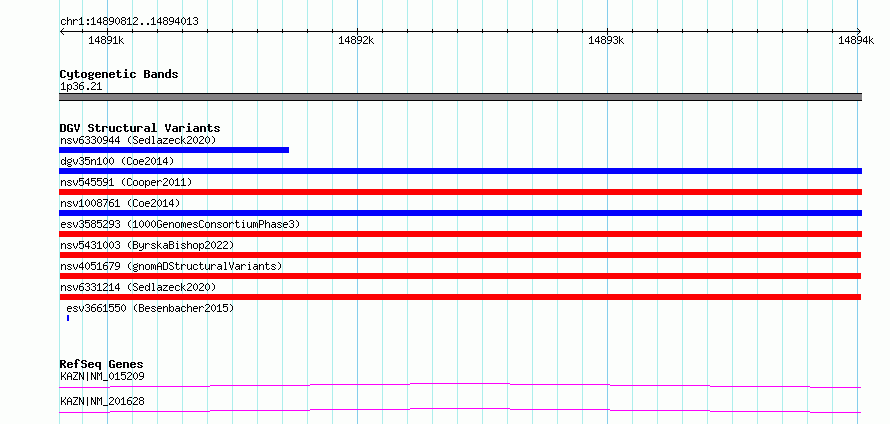Click the red nsv6331214 variant bar
Image resolution: width=890 pixels, height=424 pixels.
click(x=460, y=297)
